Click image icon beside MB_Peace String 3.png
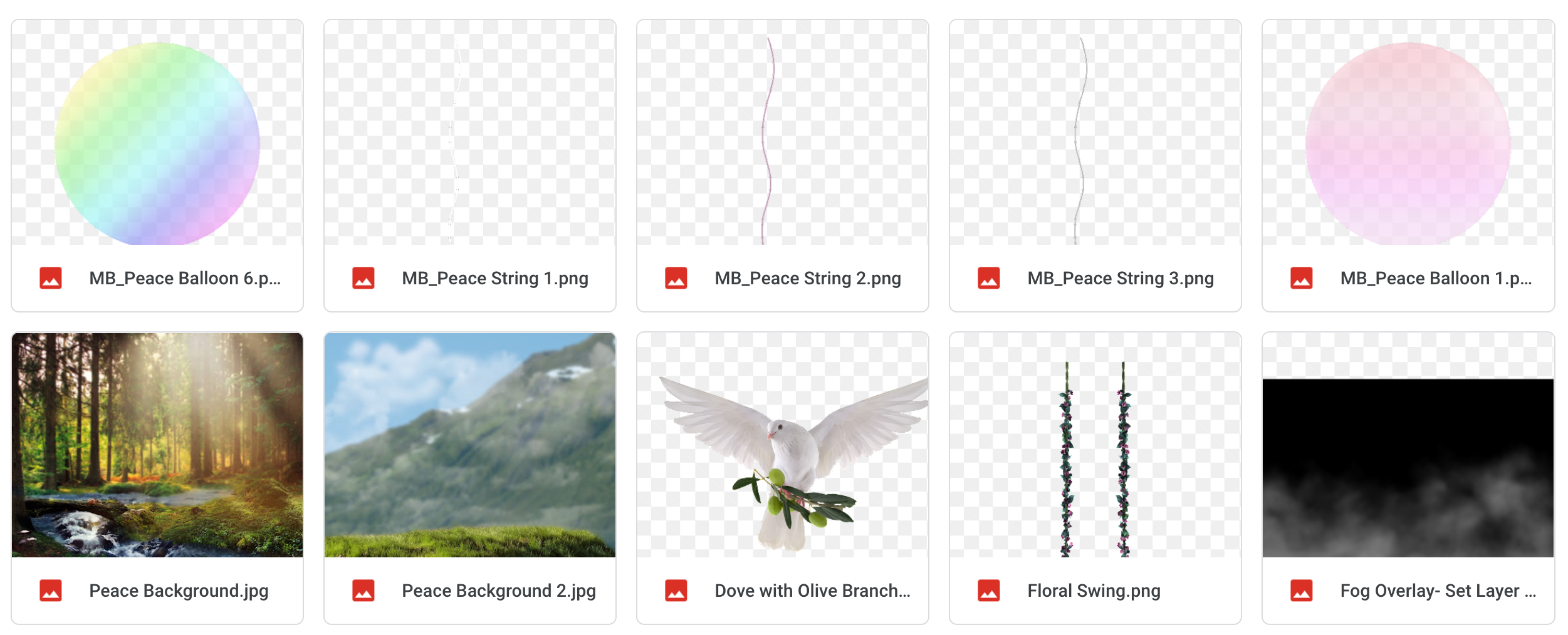Screen dimensions: 1568x635 coord(989,278)
